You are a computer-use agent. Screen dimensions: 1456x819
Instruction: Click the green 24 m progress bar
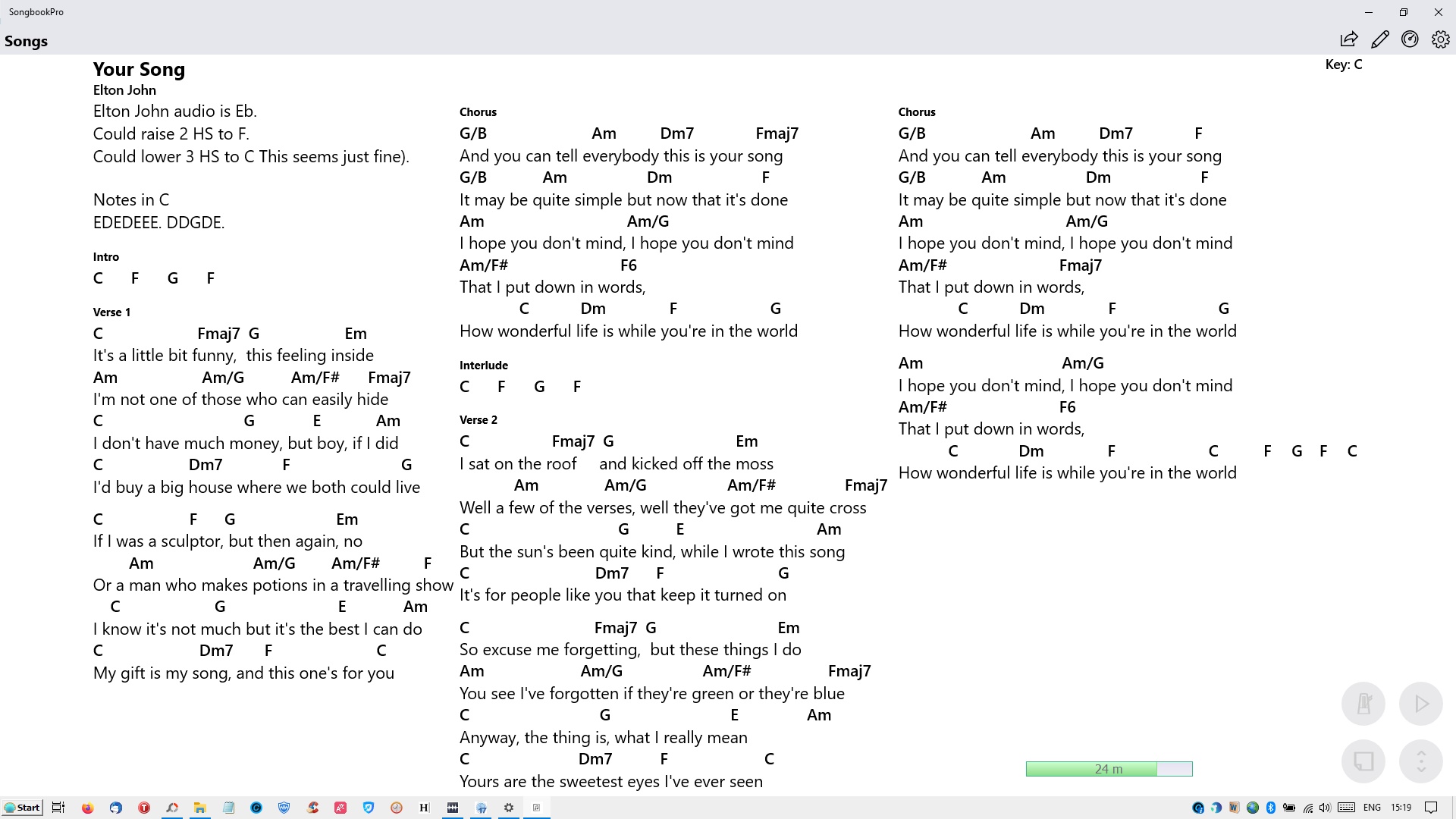[x=1109, y=769]
